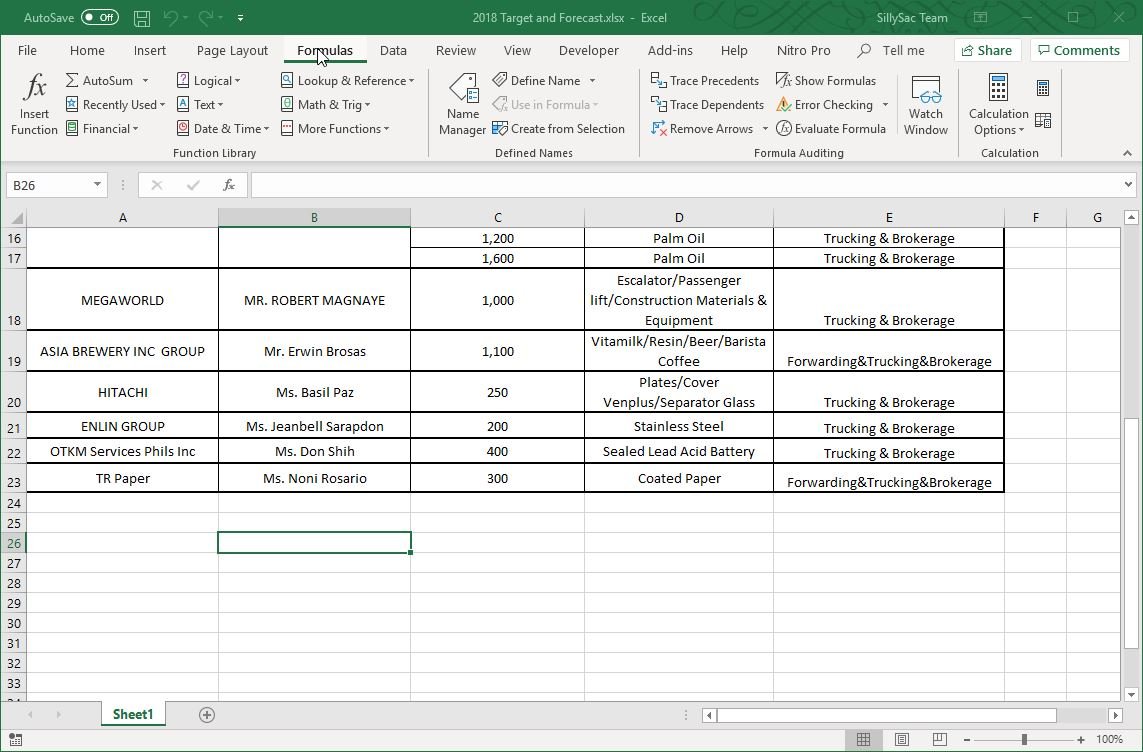Add a new sheet with plus icon

(x=207, y=714)
